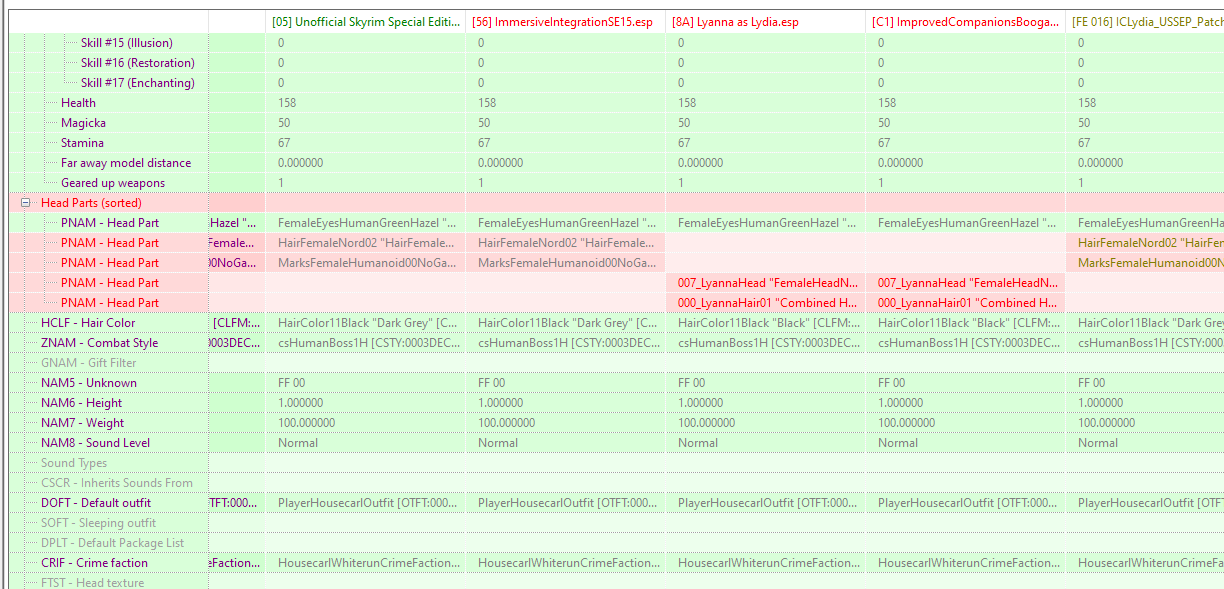The height and width of the screenshot is (589, 1224).
Task: Collapse the Head Parts (sorted) node
Action: tap(26, 203)
